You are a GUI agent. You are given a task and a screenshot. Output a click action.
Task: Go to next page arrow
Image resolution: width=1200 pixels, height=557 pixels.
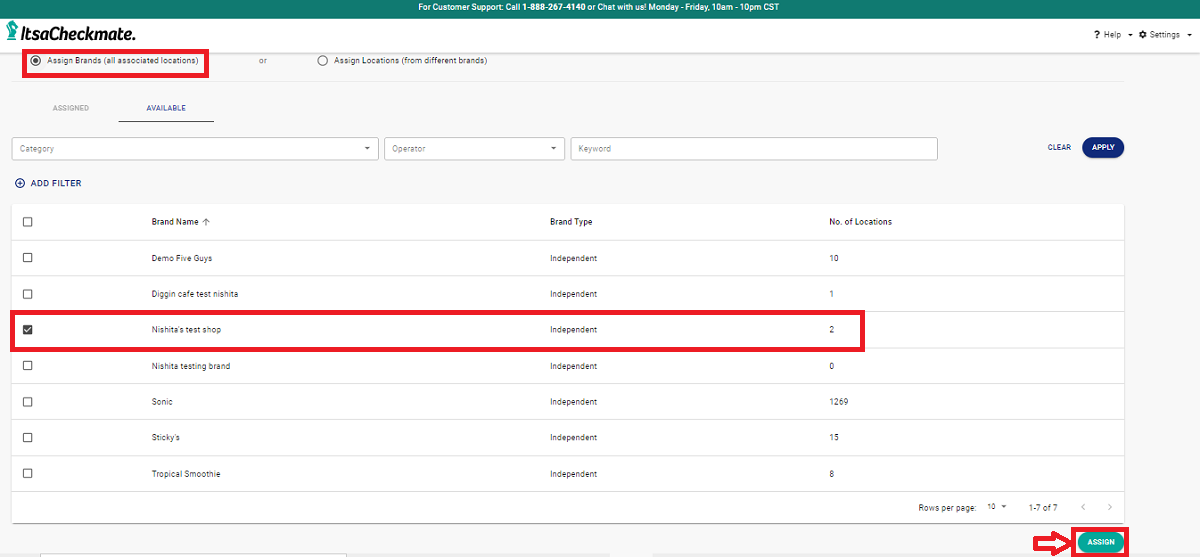tap(1110, 508)
